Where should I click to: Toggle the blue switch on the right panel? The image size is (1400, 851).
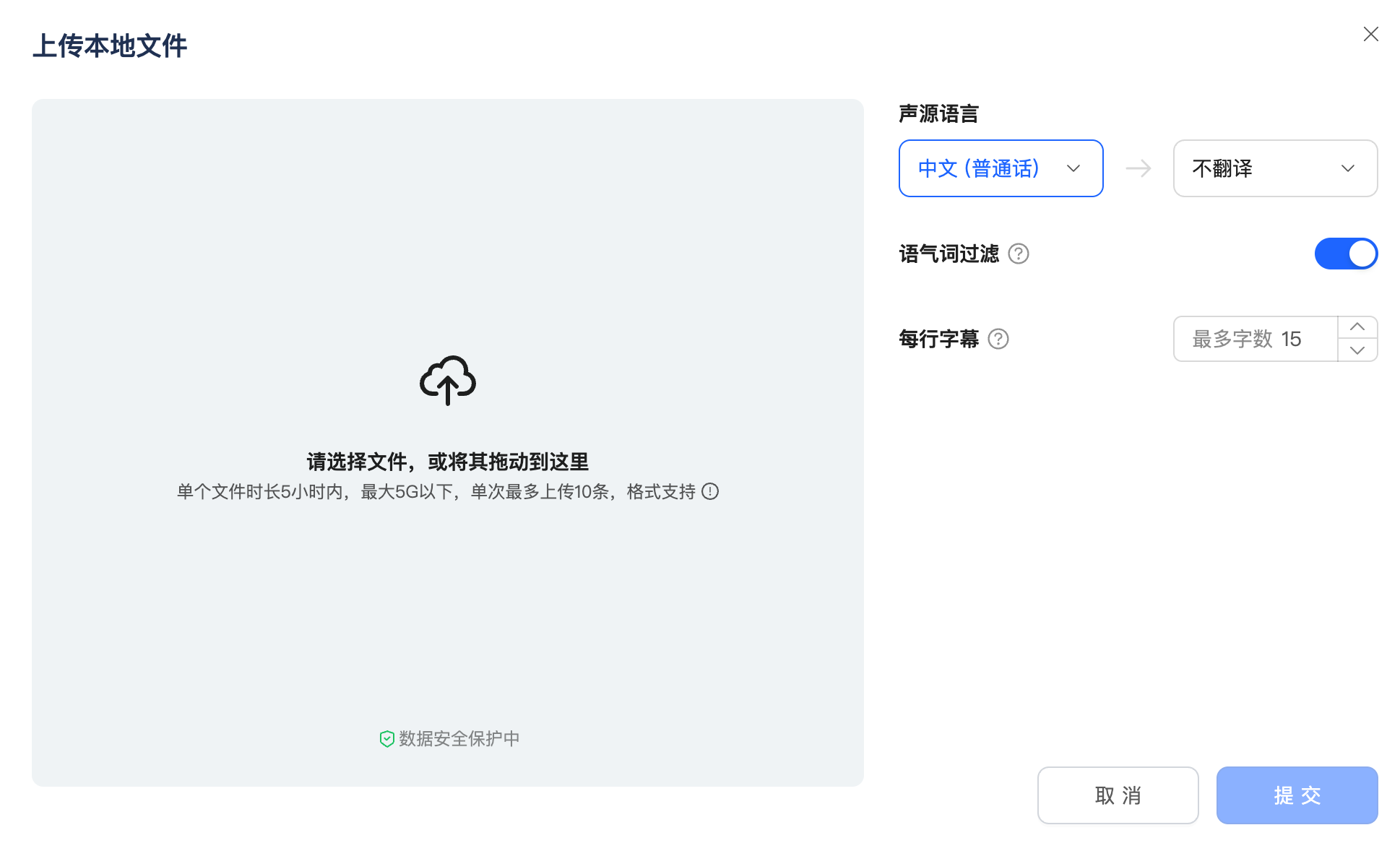pyautogui.click(x=1345, y=254)
